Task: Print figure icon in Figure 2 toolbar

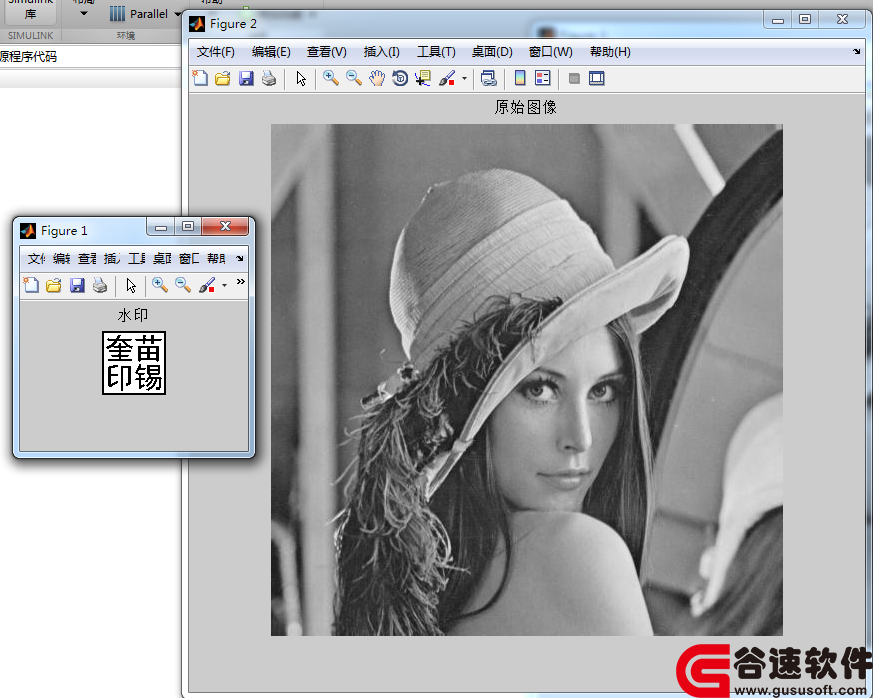Action: pos(269,78)
